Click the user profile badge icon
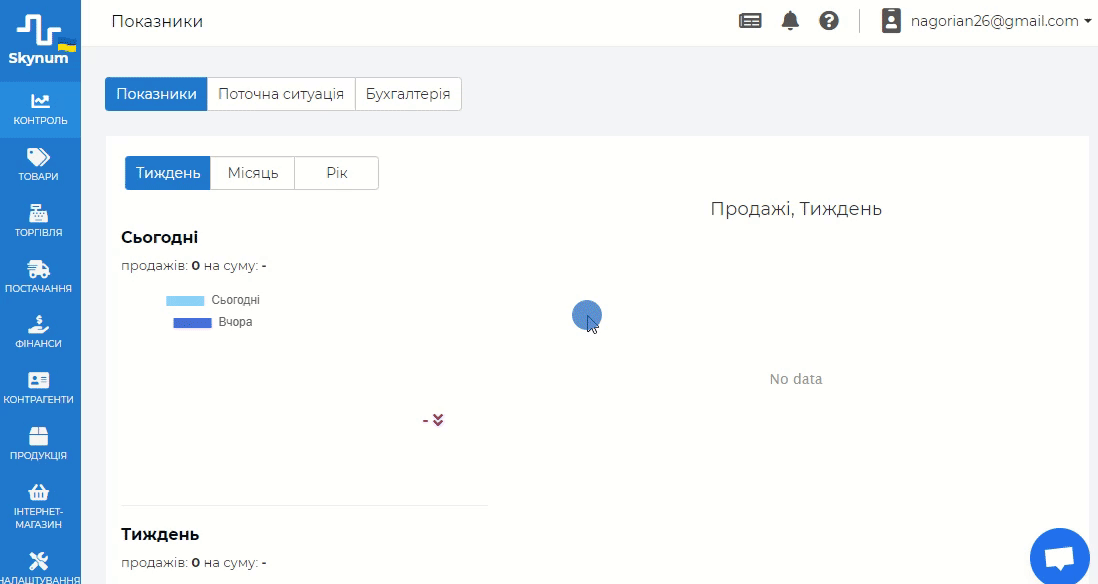Image resolution: width=1098 pixels, height=584 pixels. (x=891, y=21)
